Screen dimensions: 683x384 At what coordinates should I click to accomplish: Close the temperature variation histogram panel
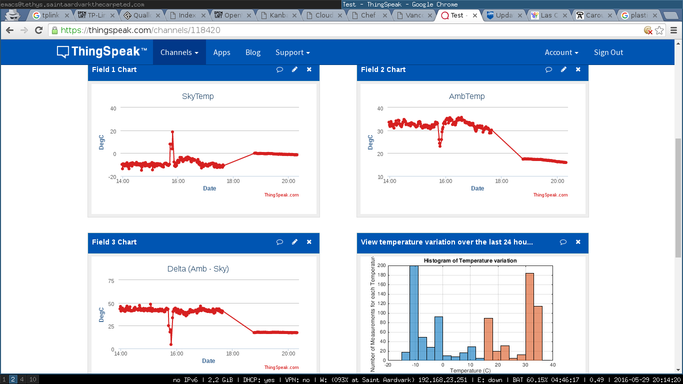point(578,242)
